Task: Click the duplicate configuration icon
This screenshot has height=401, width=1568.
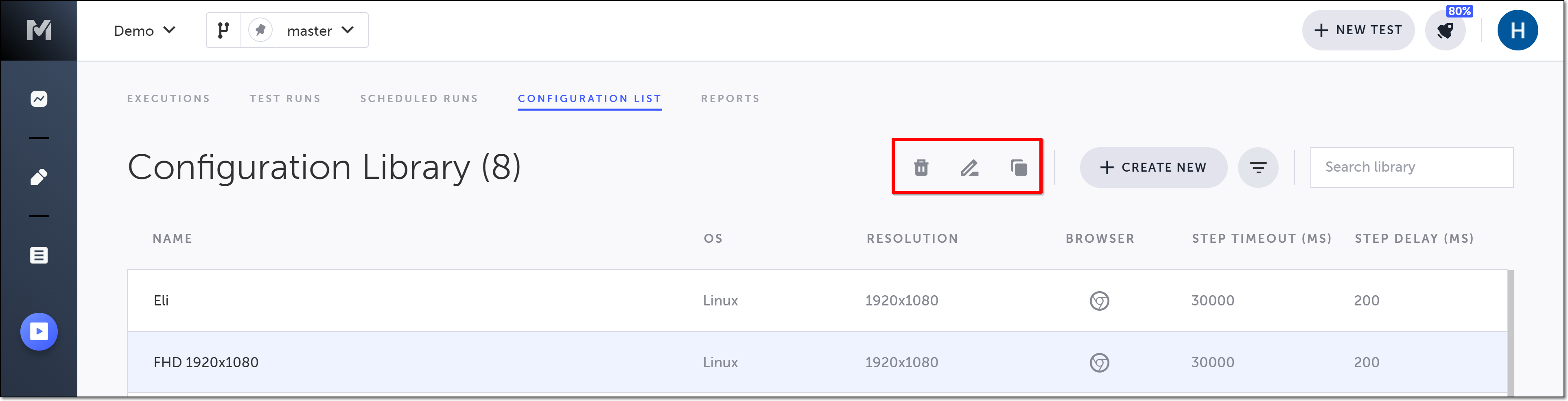Action: (x=1018, y=167)
